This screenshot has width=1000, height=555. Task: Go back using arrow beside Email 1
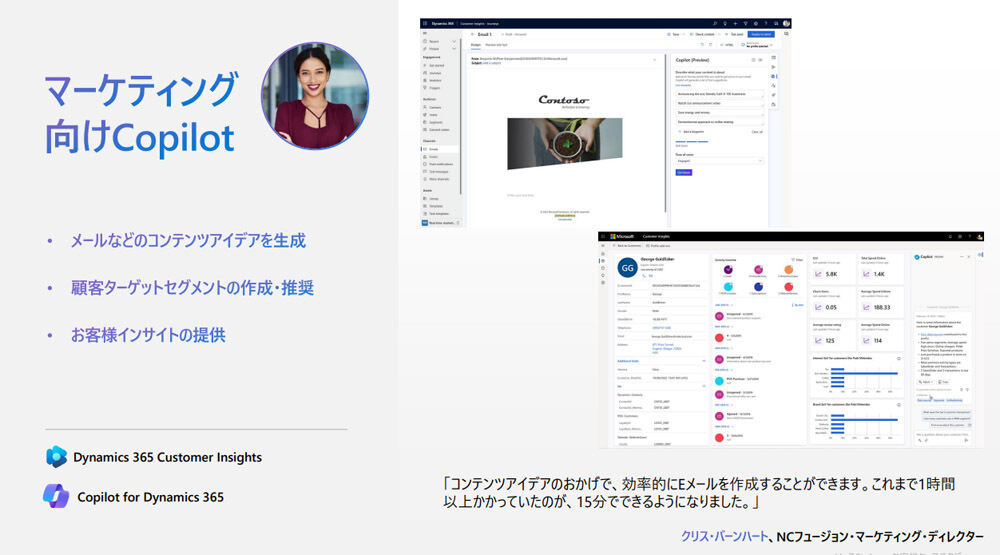(x=473, y=34)
